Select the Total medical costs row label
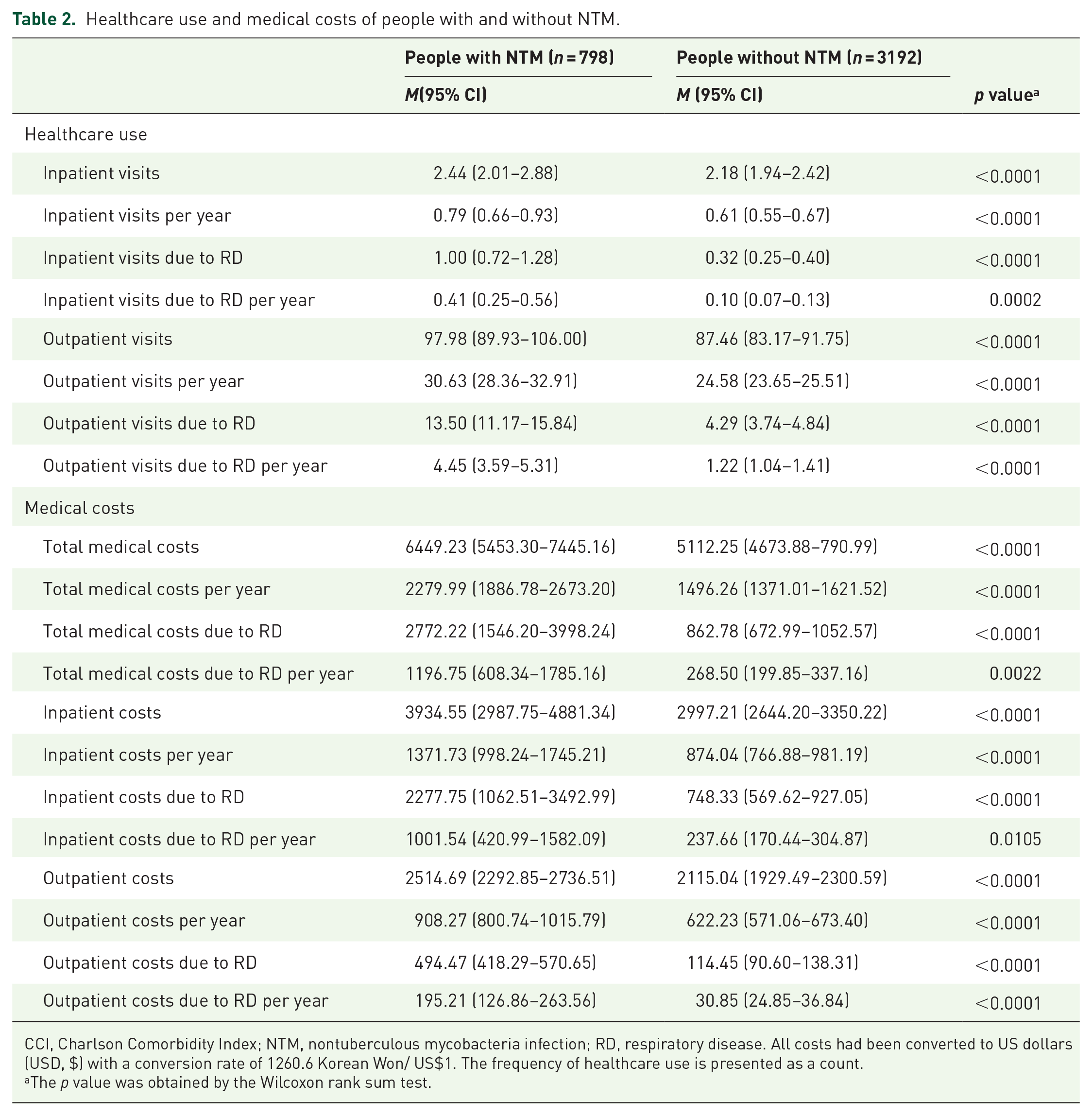 [121, 547]
